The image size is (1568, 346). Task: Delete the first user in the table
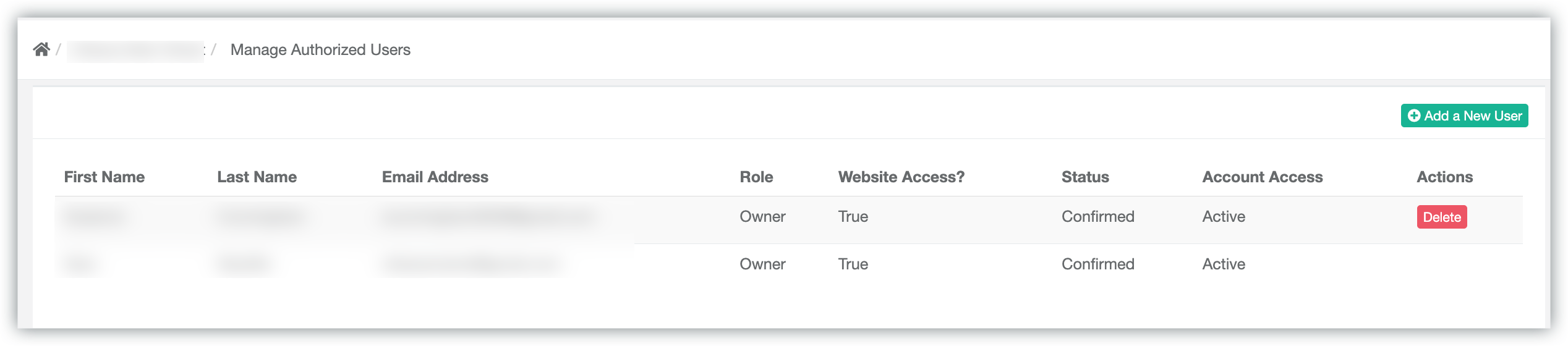click(x=1441, y=217)
